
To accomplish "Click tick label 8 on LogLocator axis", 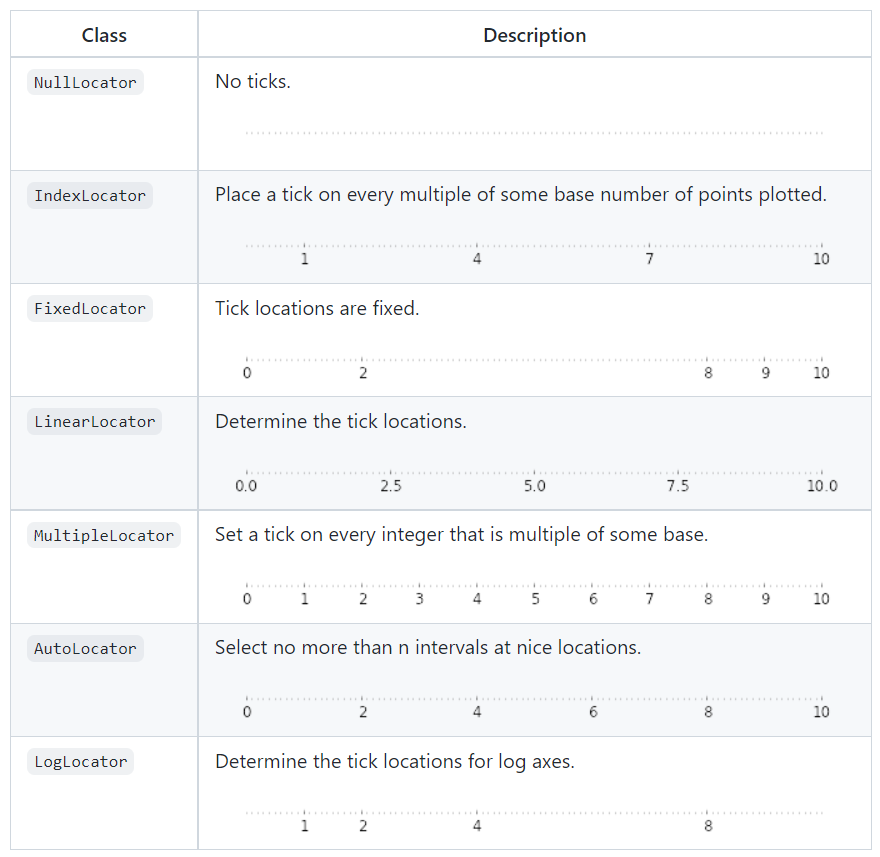I will 708,826.
